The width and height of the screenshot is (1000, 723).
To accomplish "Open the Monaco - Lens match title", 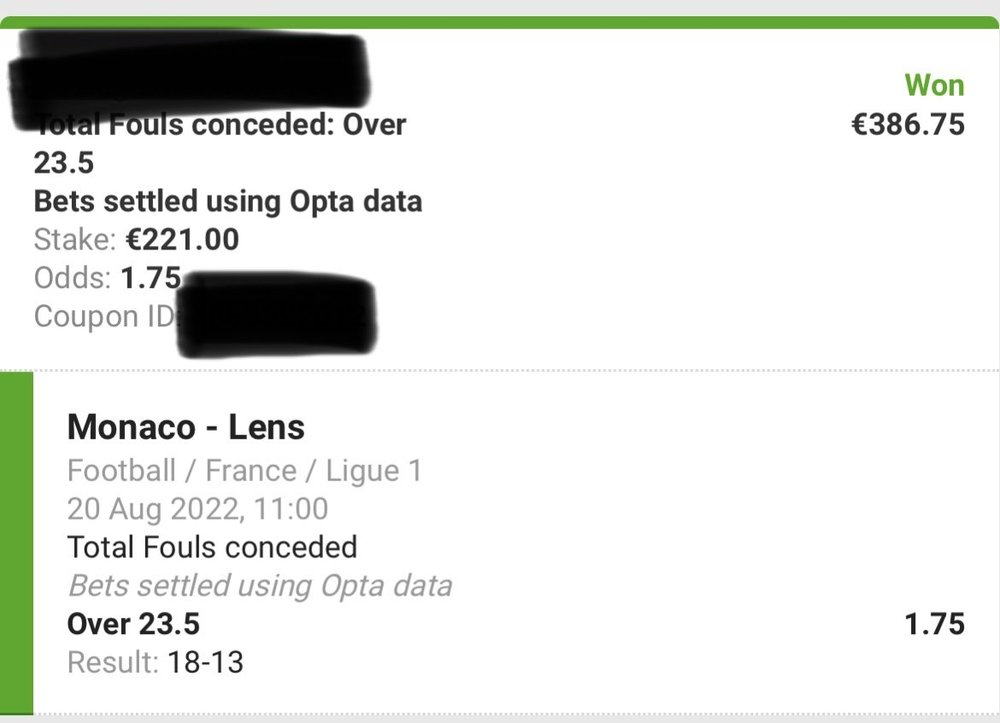I will pyautogui.click(x=186, y=427).
